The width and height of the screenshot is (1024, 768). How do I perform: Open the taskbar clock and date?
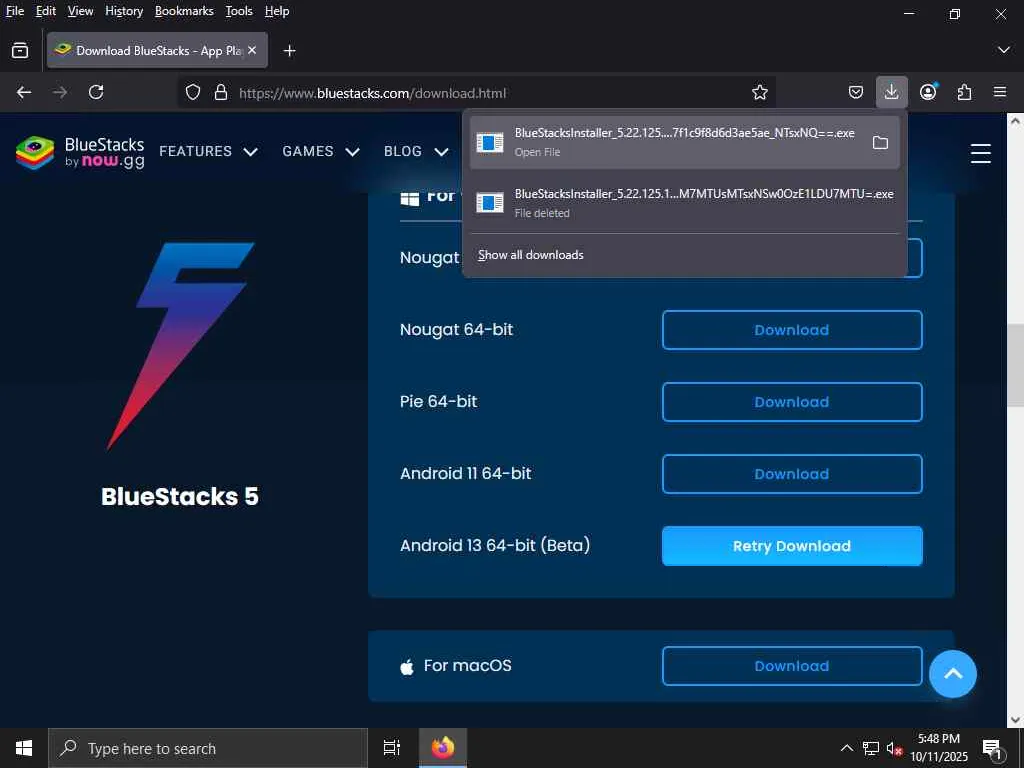[x=938, y=748]
